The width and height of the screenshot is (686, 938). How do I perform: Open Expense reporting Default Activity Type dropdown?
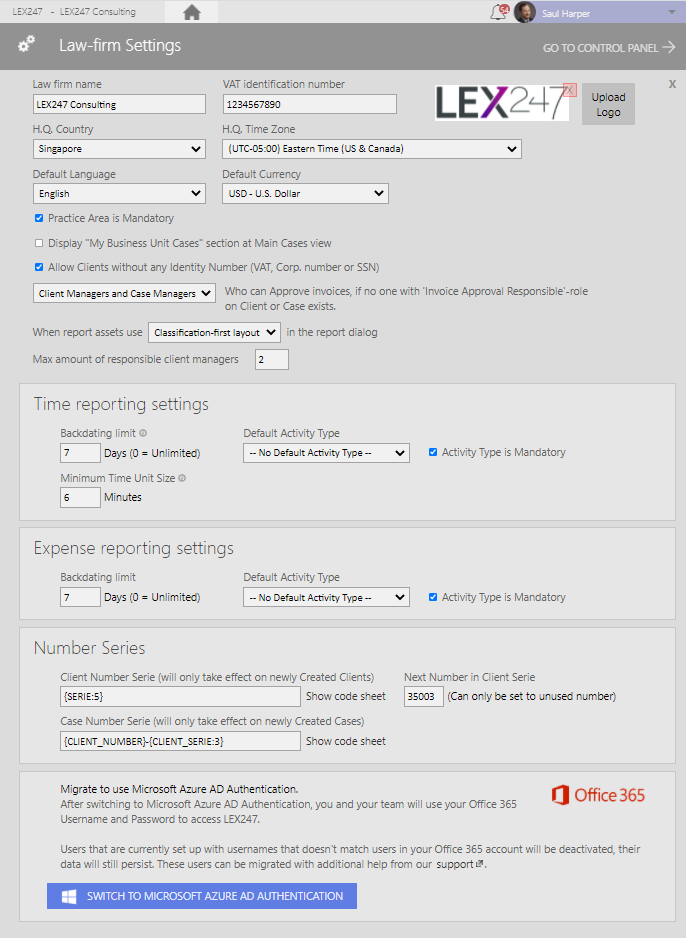326,597
